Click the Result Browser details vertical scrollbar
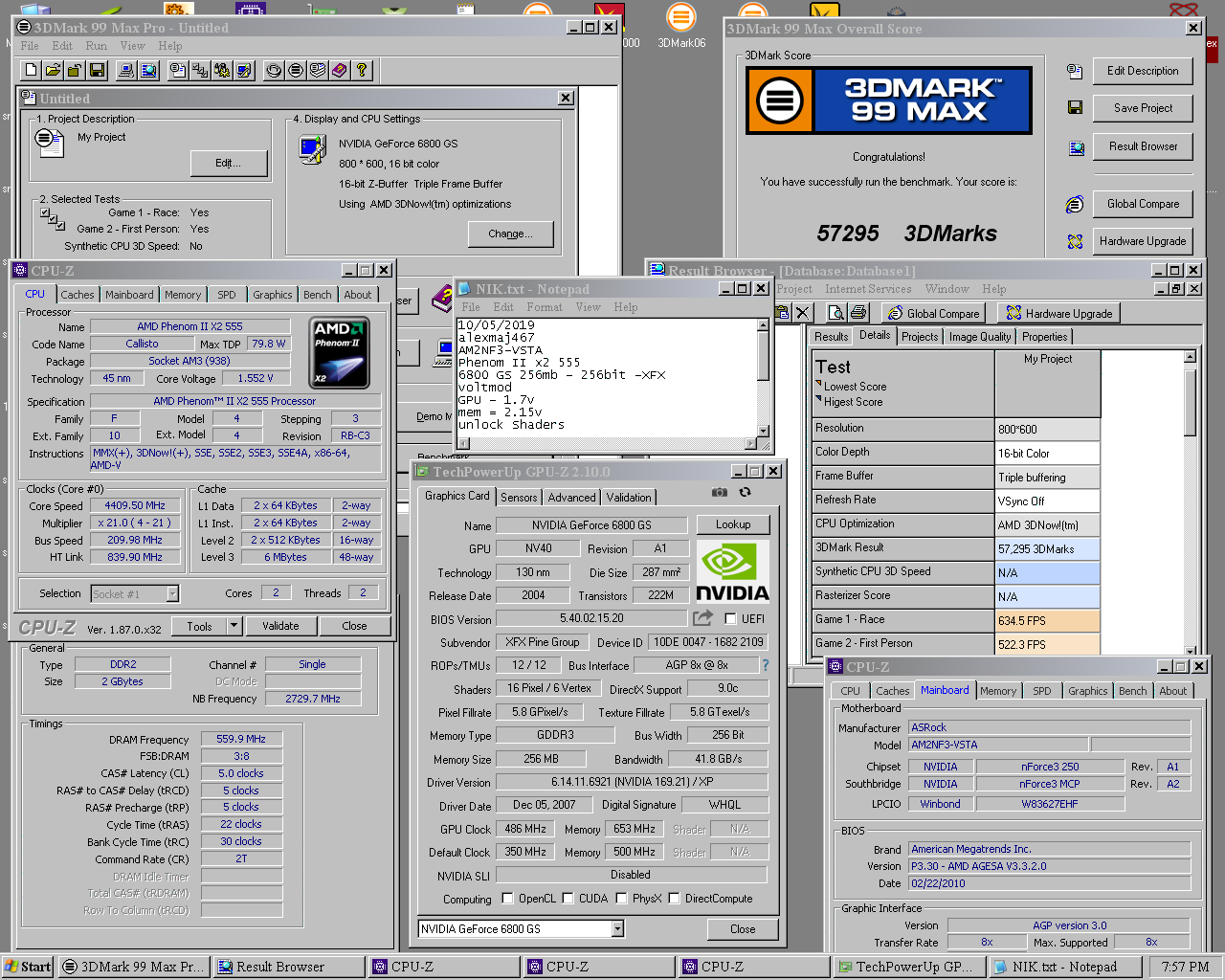Viewport: 1225px width, 980px height. click(x=1190, y=504)
